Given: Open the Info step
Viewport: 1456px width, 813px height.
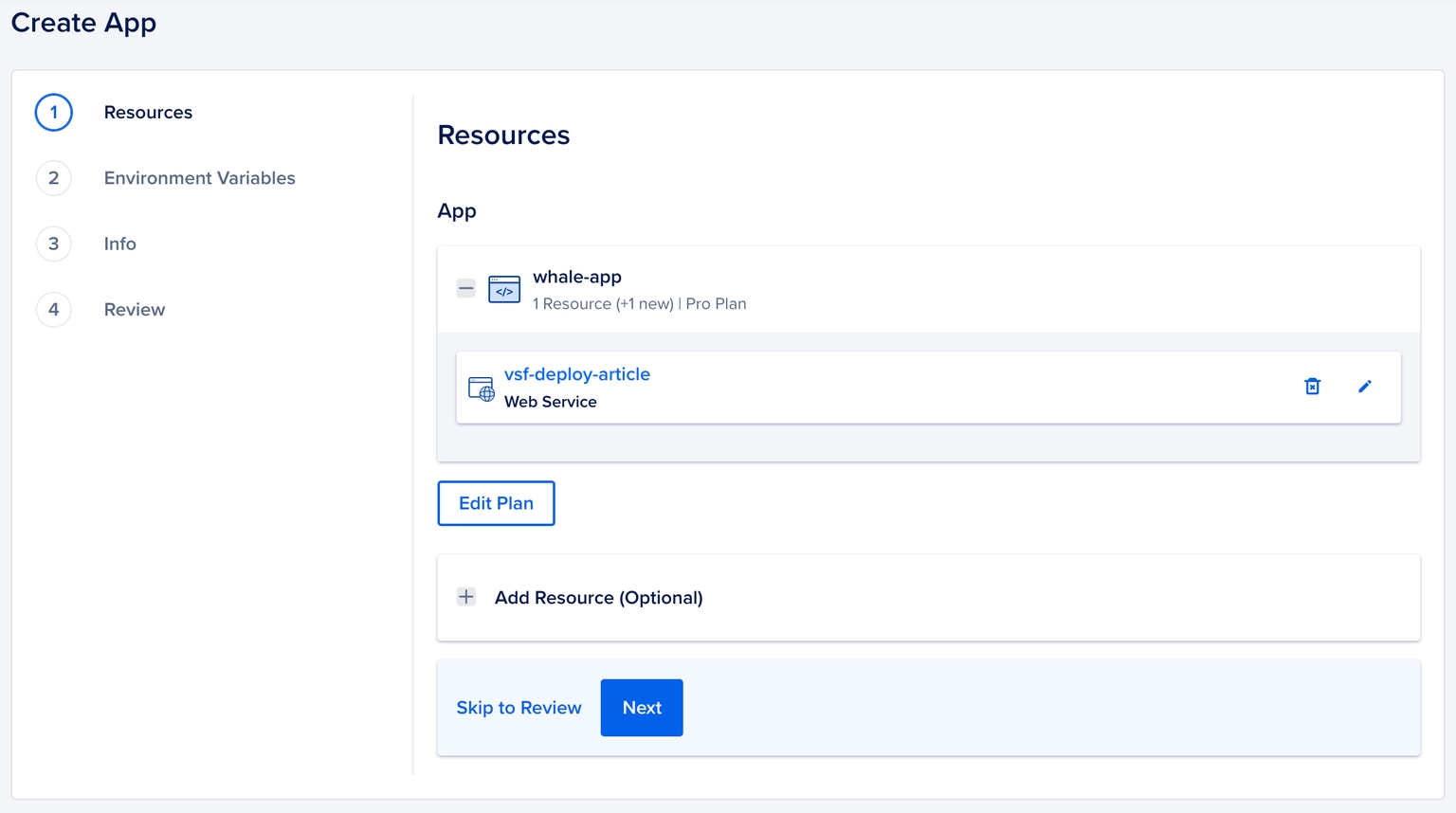Looking at the screenshot, I should click(120, 244).
